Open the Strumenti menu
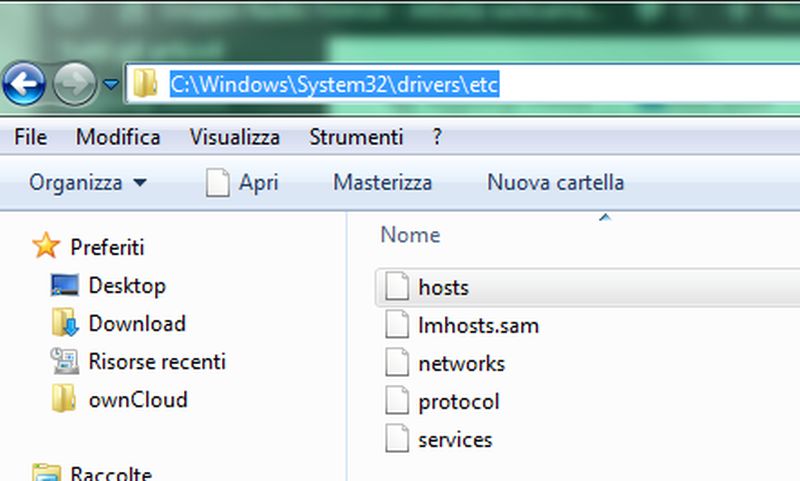 [356, 137]
